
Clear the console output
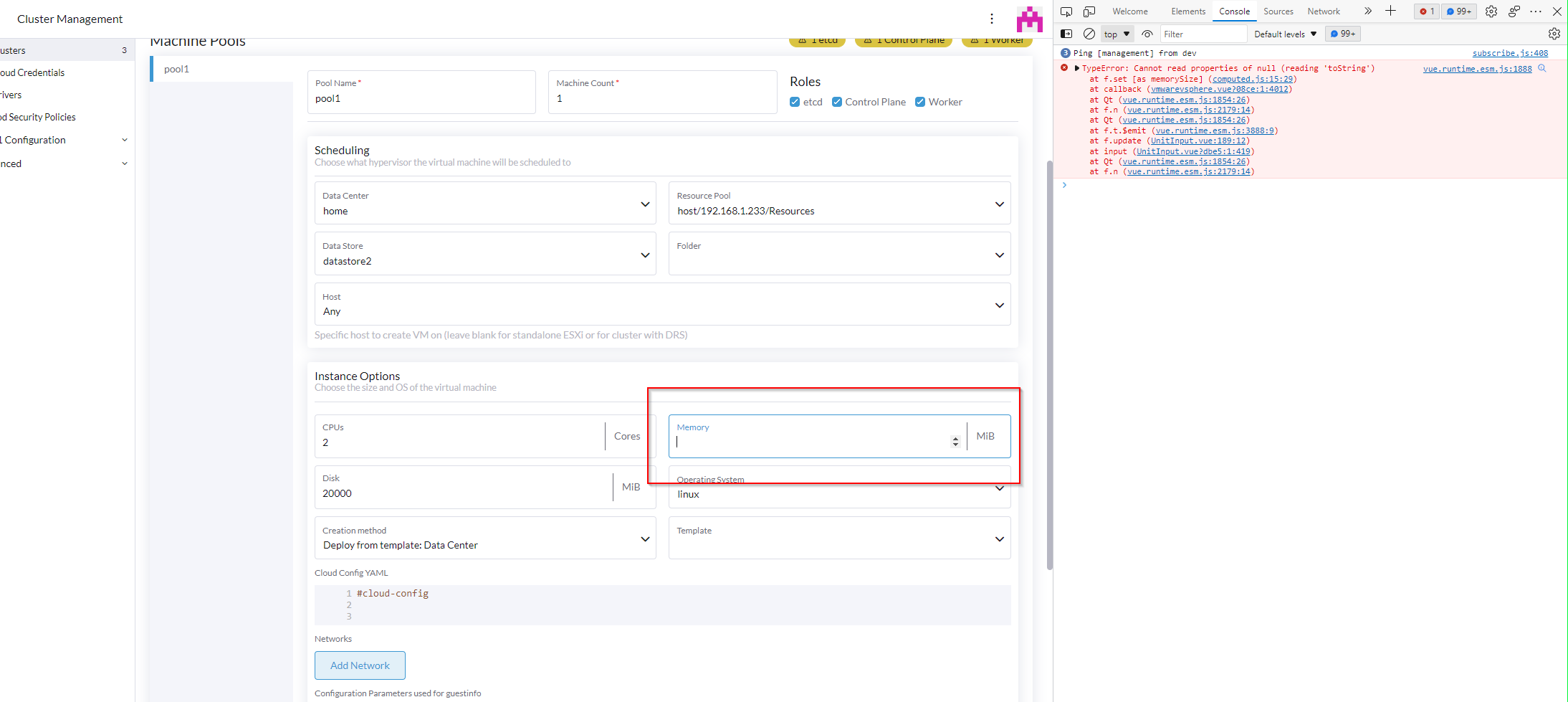tap(1089, 33)
